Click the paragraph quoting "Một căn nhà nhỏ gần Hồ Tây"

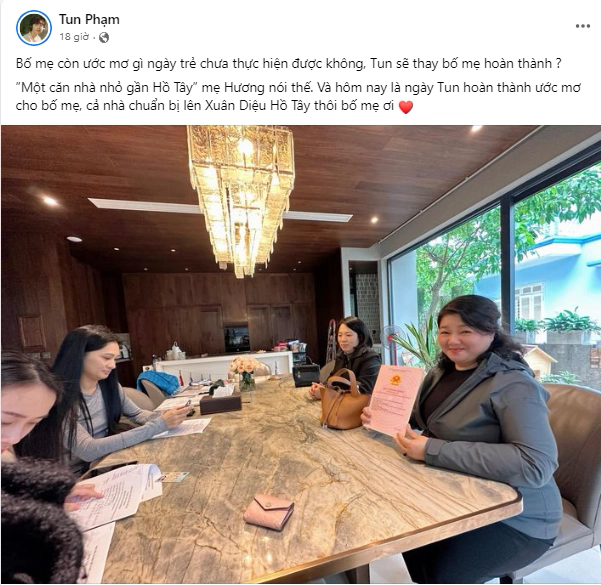[298, 97]
